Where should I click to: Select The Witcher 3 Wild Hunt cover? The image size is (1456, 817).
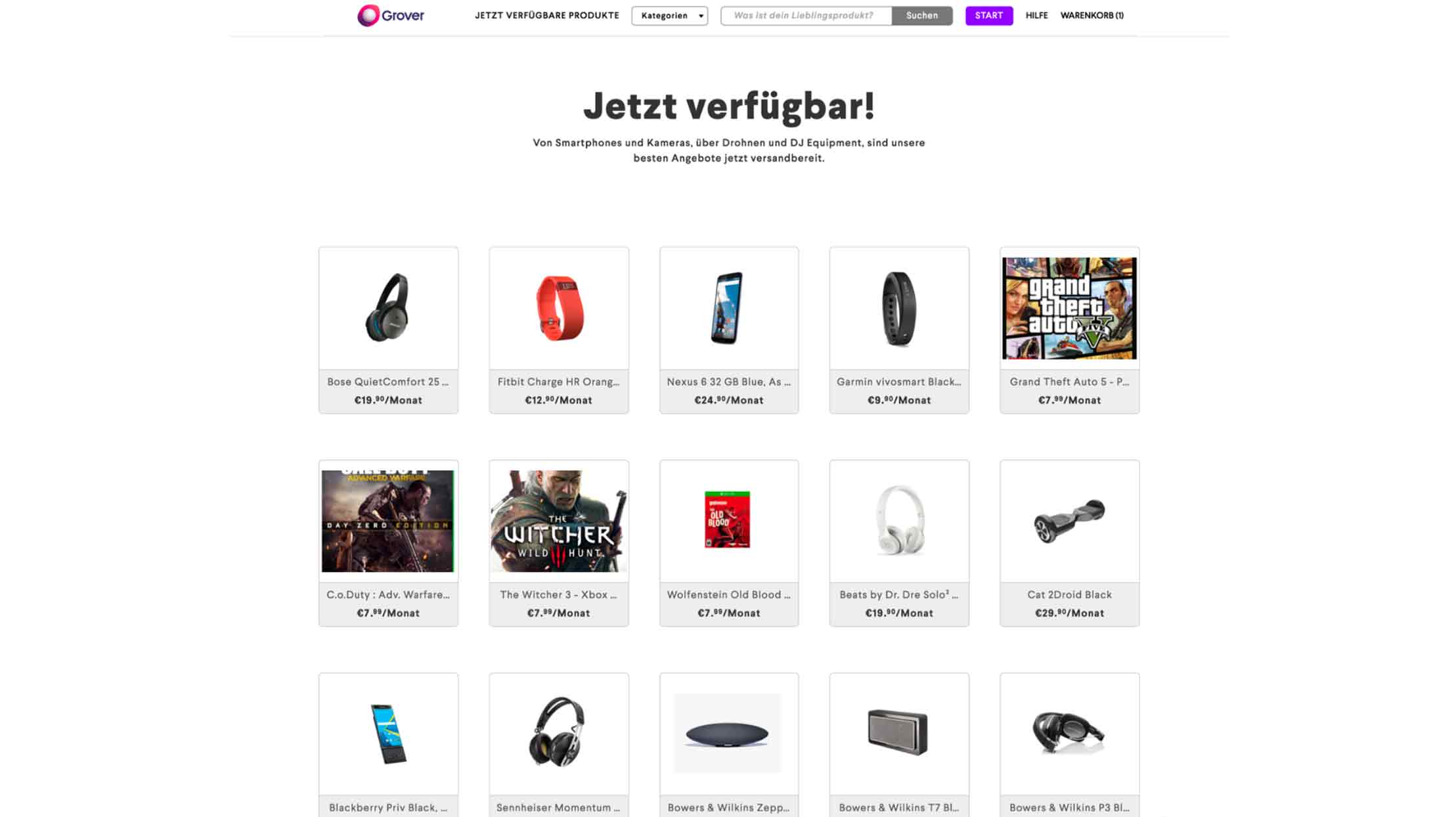(559, 521)
